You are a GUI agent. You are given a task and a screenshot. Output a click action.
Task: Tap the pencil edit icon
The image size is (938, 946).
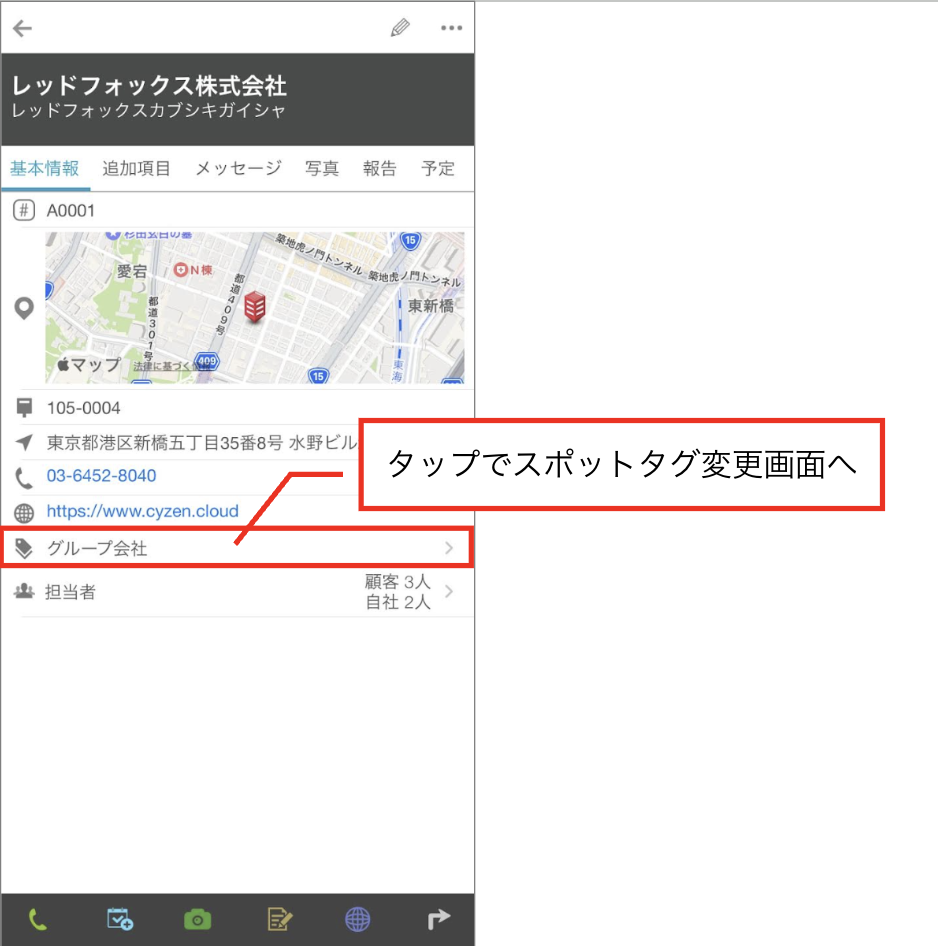coord(400,28)
